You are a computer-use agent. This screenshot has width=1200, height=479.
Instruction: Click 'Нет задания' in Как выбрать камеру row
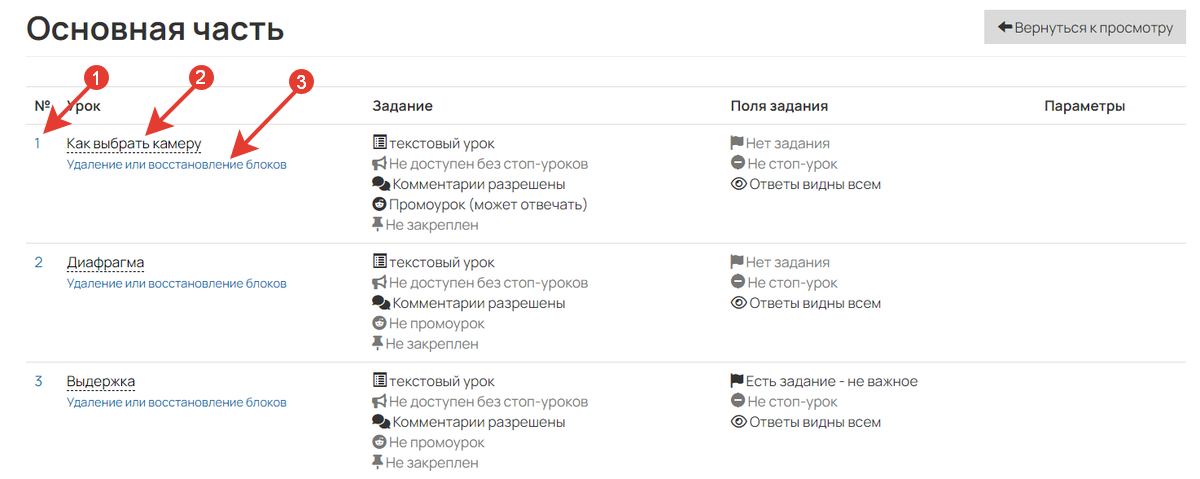pyautogui.click(x=788, y=144)
